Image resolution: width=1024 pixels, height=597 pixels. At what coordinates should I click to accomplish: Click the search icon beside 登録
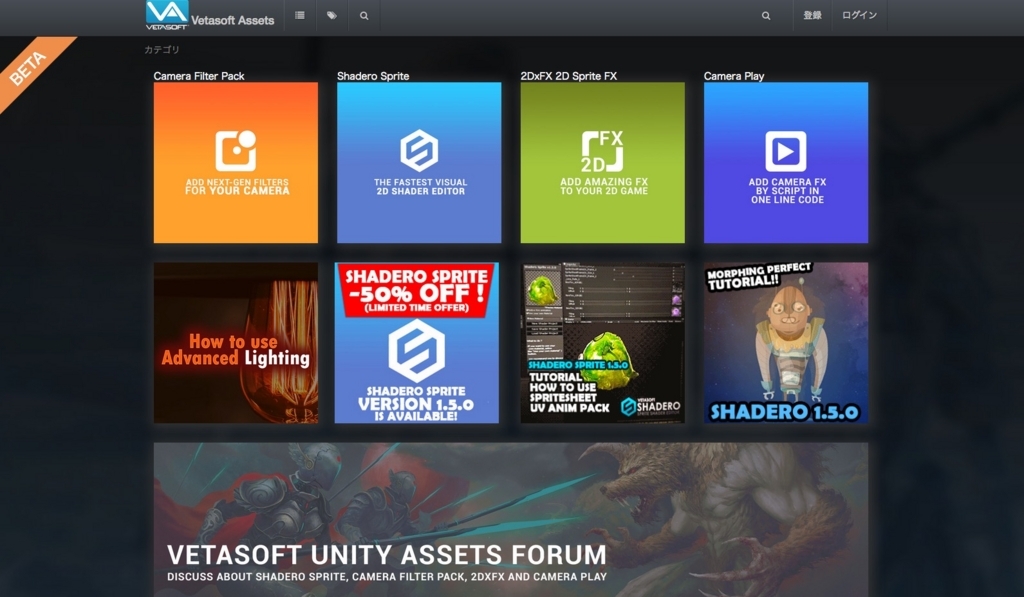tap(765, 16)
